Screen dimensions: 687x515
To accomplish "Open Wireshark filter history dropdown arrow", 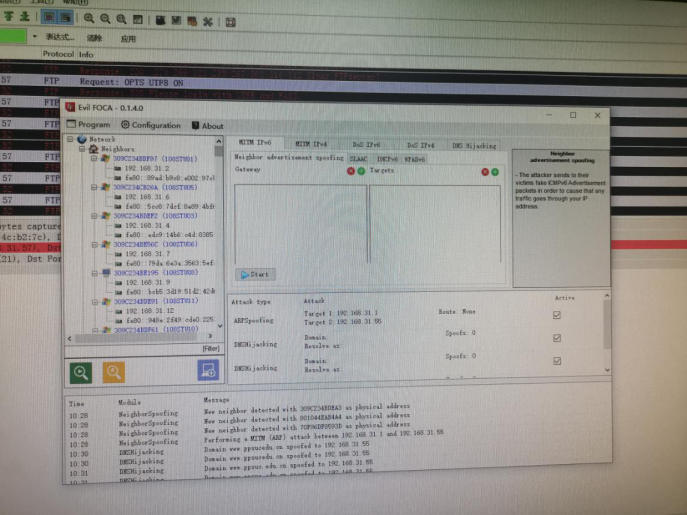I will pos(35,36).
